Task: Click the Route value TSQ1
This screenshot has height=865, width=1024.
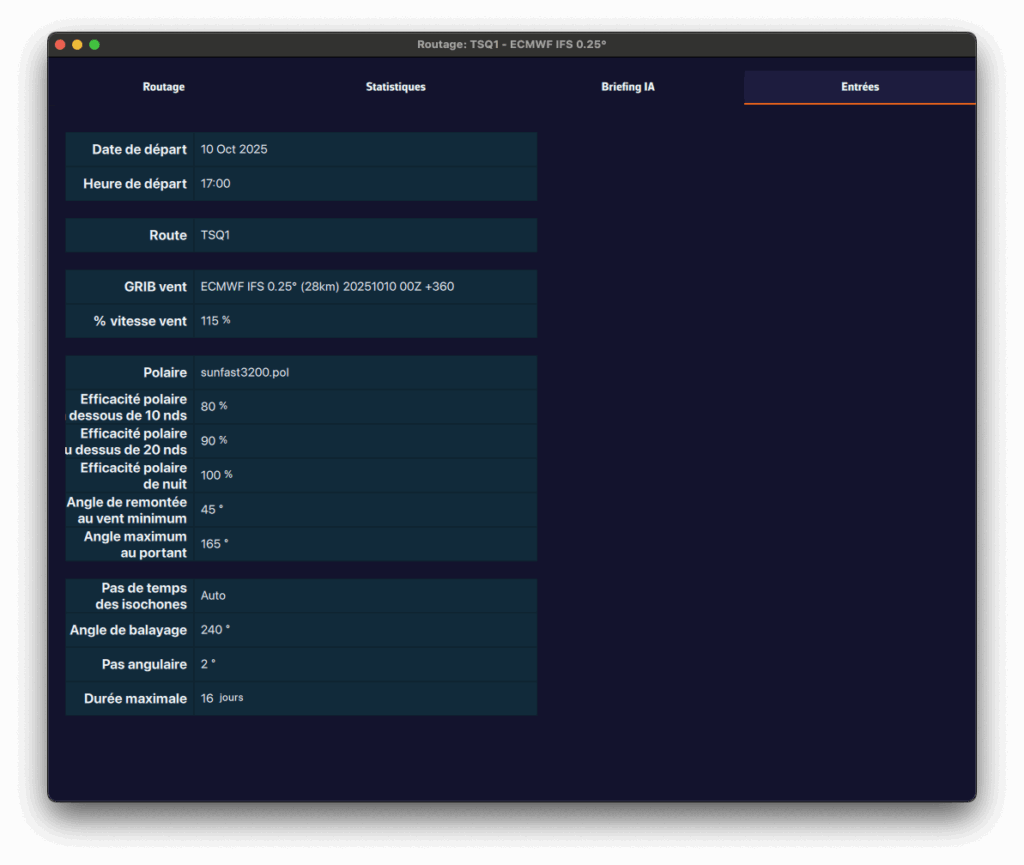Action: click(x=215, y=236)
